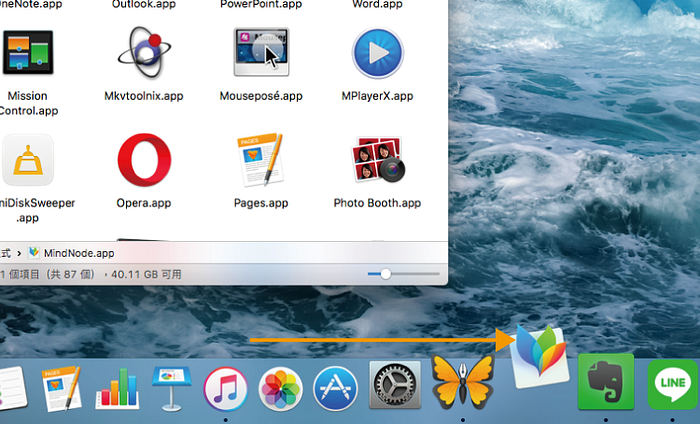Select the Photo Booth.app icon

[x=378, y=159]
